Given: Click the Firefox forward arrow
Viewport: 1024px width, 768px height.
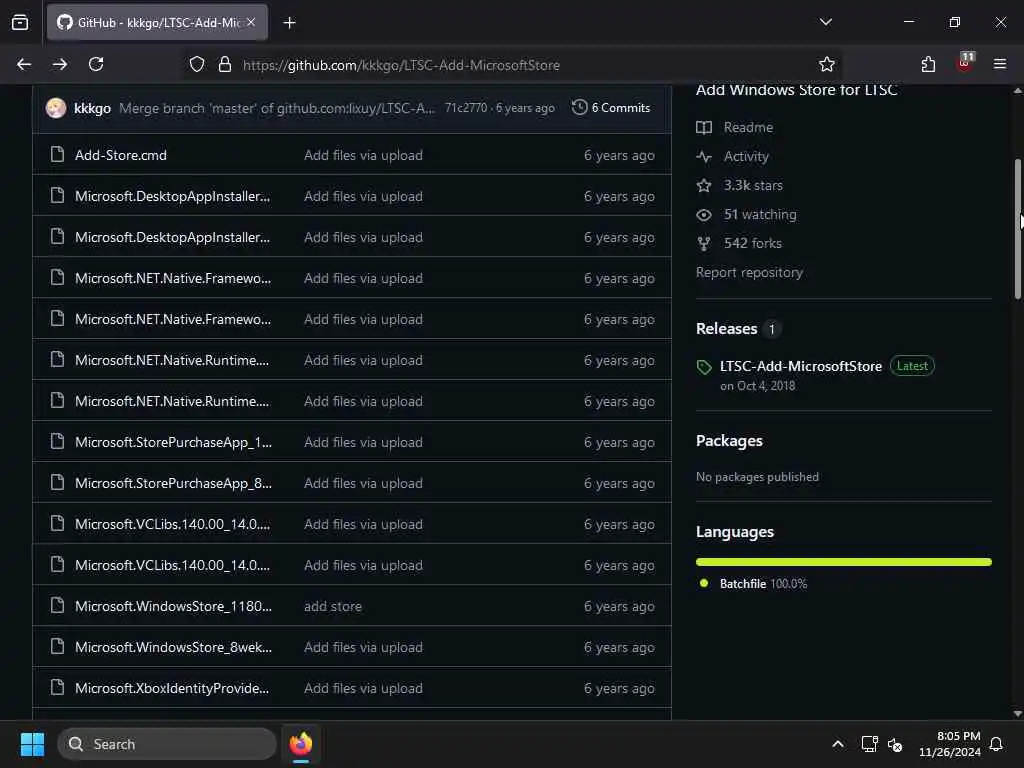Looking at the screenshot, I should (x=59, y=64).
